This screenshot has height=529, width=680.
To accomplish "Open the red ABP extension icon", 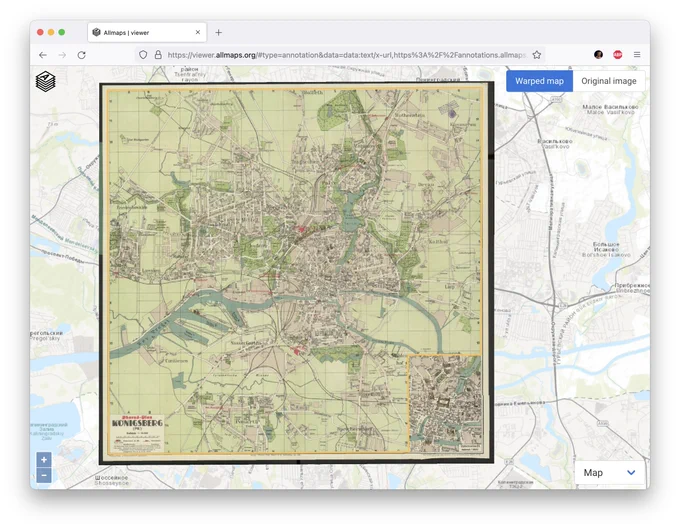I will (618, 55).
